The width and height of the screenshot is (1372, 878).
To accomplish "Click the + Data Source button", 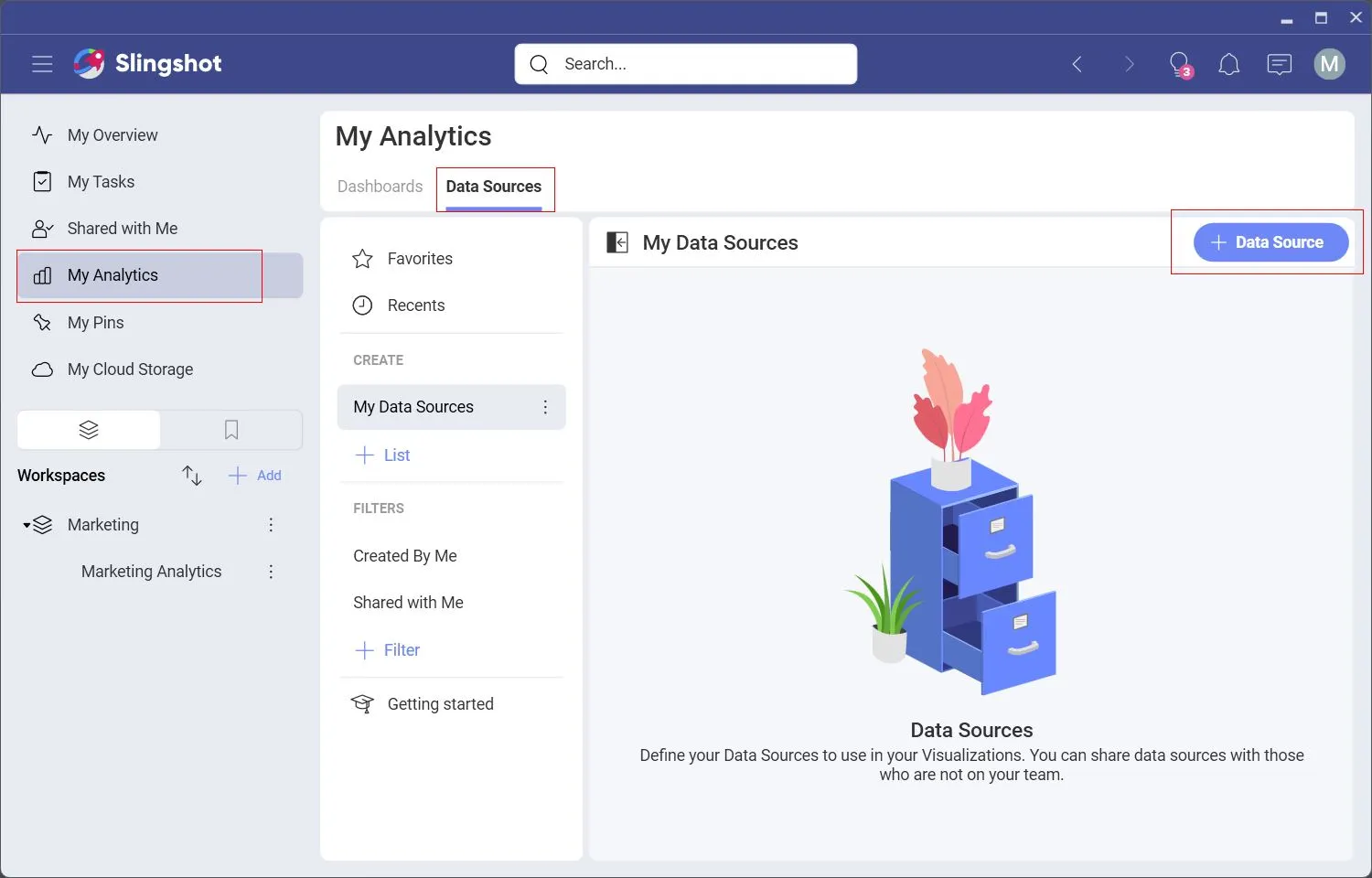I will 1270,242.
